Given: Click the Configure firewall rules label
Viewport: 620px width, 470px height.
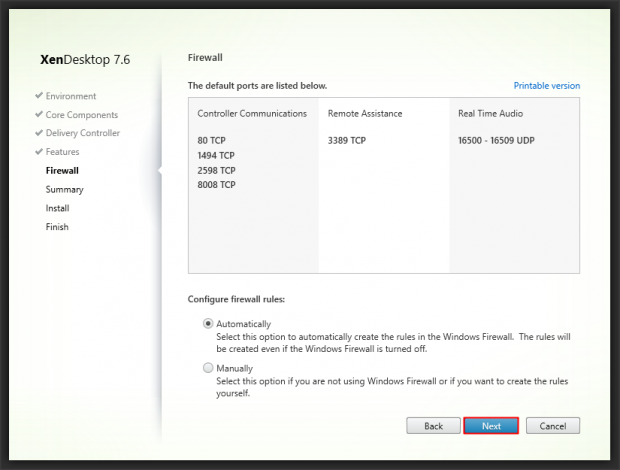Looking at the screenshot, I should click(236, 299).
